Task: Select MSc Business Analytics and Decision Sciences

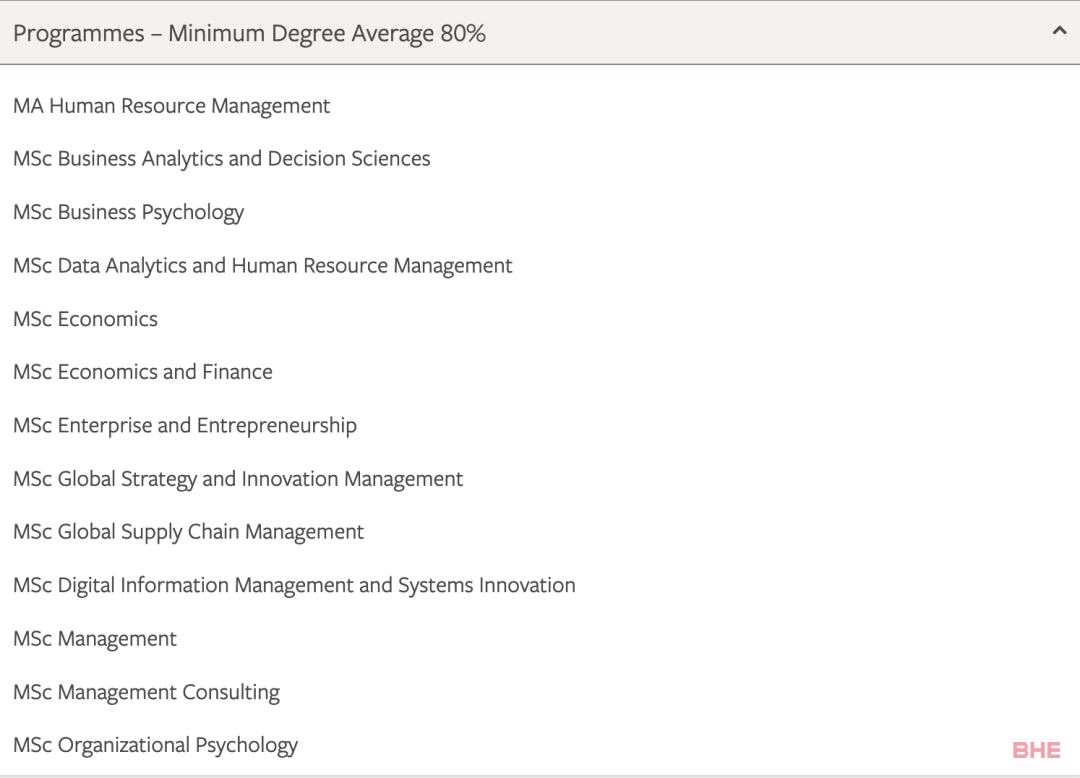Action: click(221, 159)
